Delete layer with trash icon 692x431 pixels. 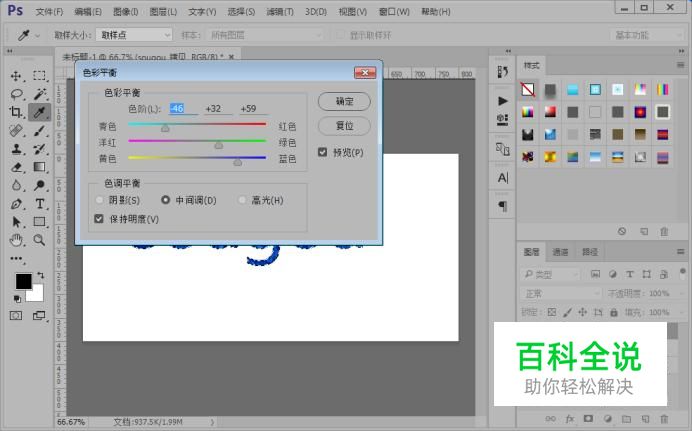[664, 419]
